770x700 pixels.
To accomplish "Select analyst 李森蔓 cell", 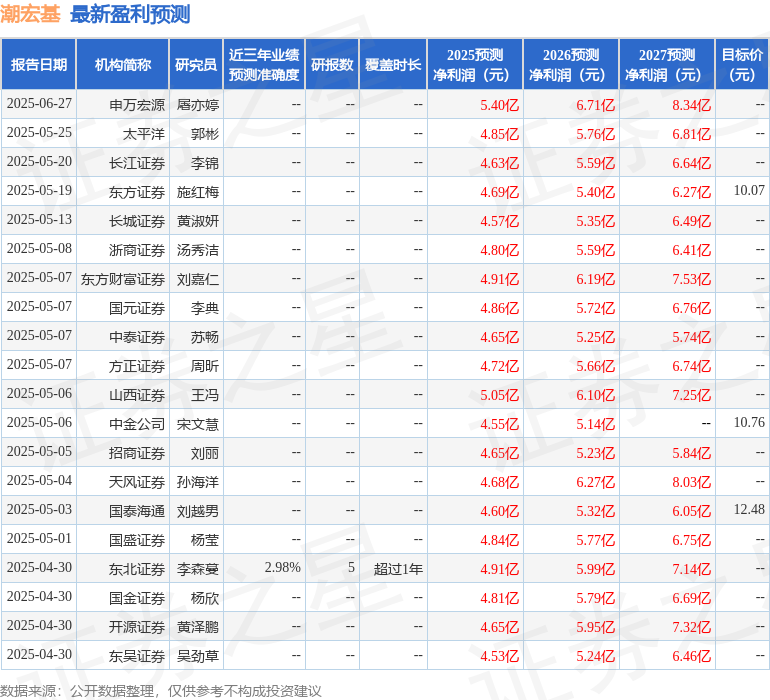I will pos(198,569).
